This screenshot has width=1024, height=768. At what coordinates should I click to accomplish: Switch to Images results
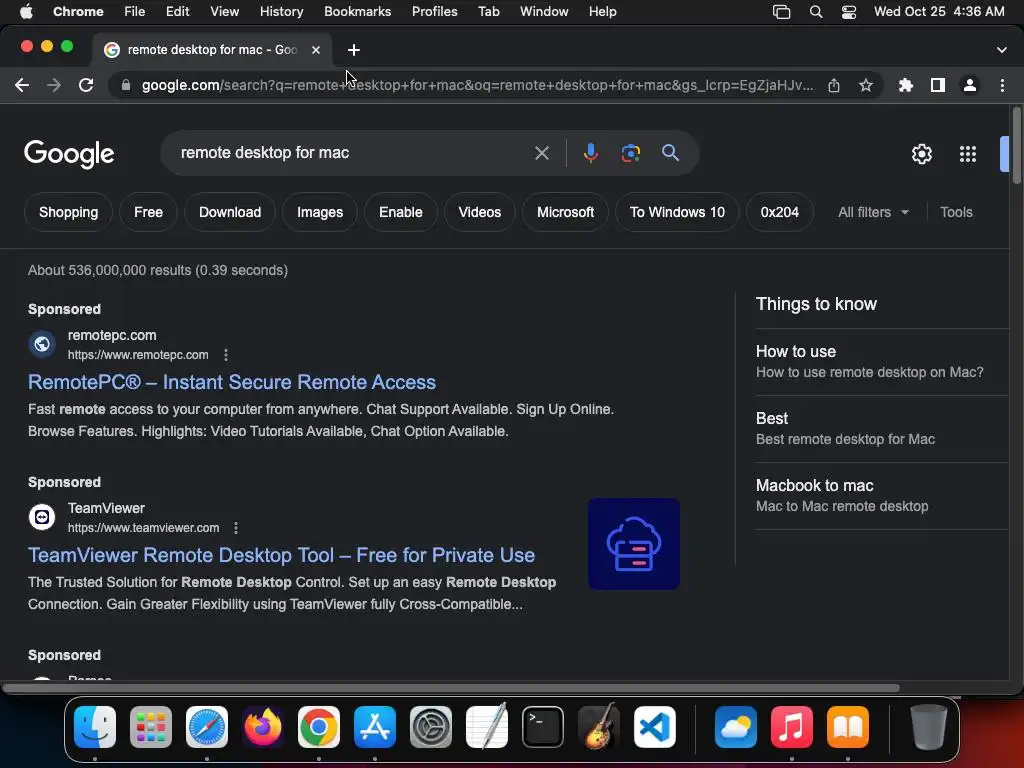click(x=320, y=212)
